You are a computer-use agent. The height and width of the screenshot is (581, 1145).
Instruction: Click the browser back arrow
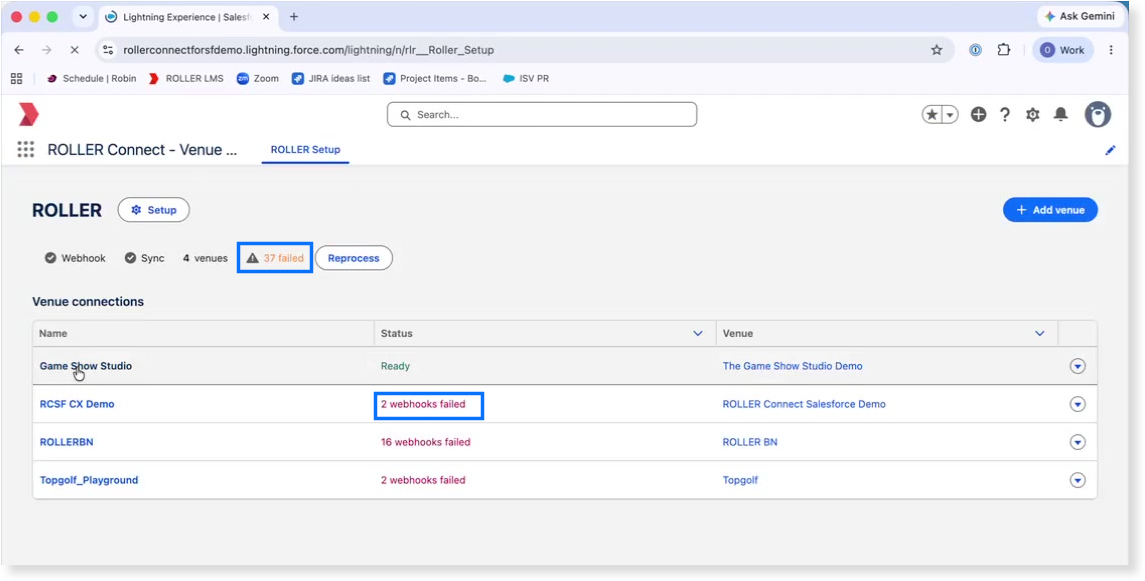point(19,50)
